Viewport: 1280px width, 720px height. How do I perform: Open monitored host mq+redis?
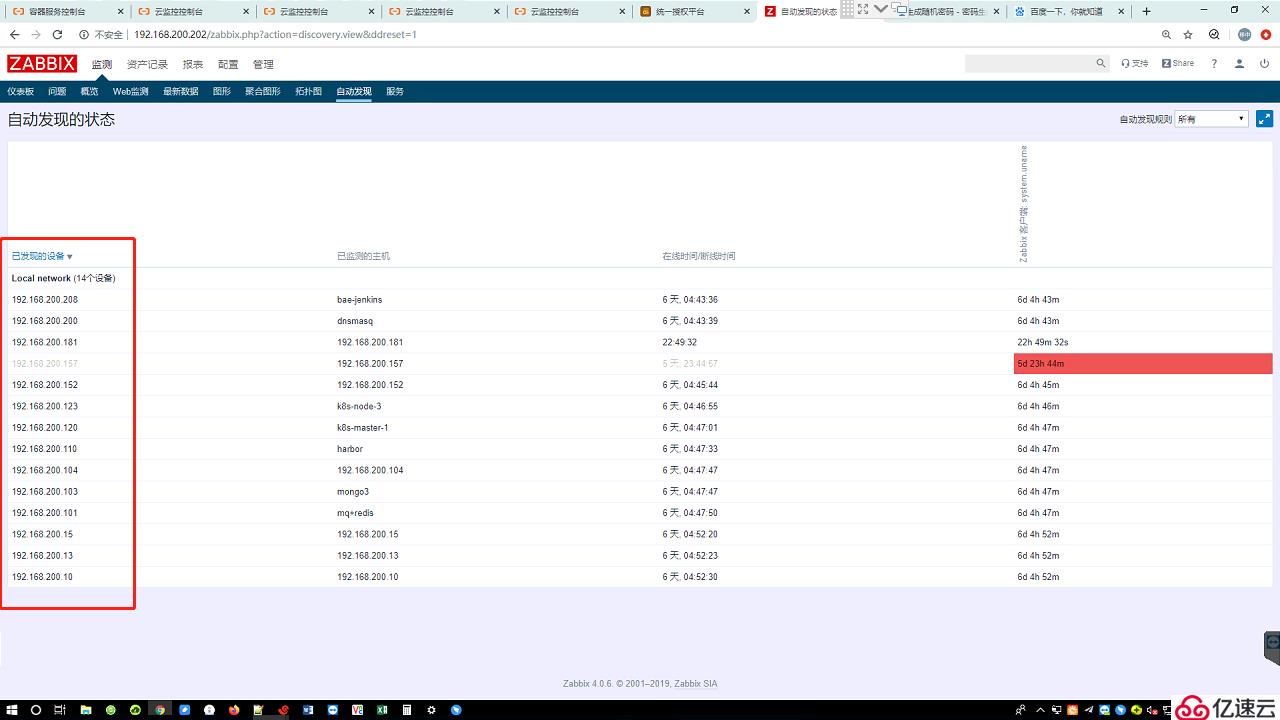click(355, 513)
